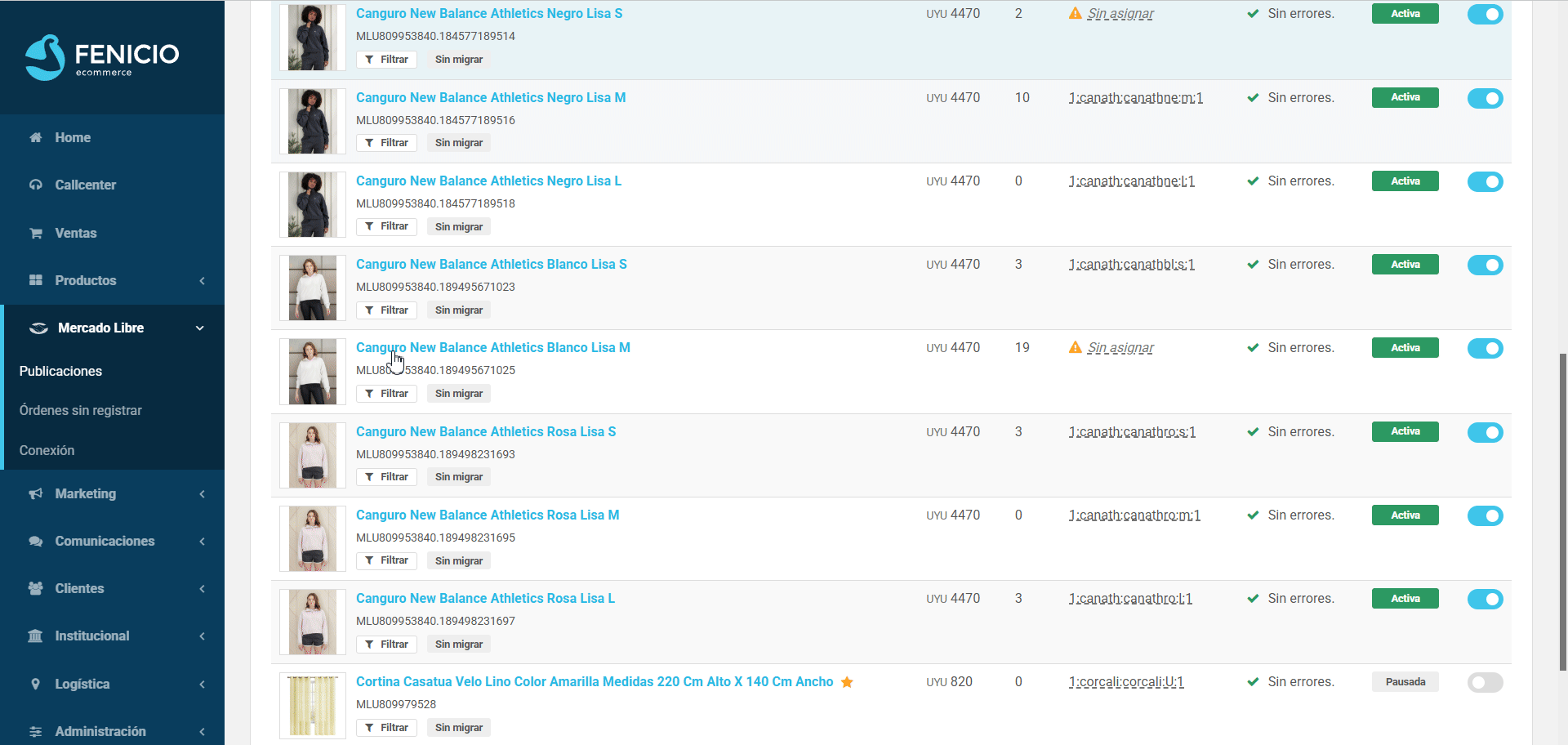Screen dimensions: 1568x745
Task: Click the Canguro Negro Lisa L product thumbnail
Action: 312,204
